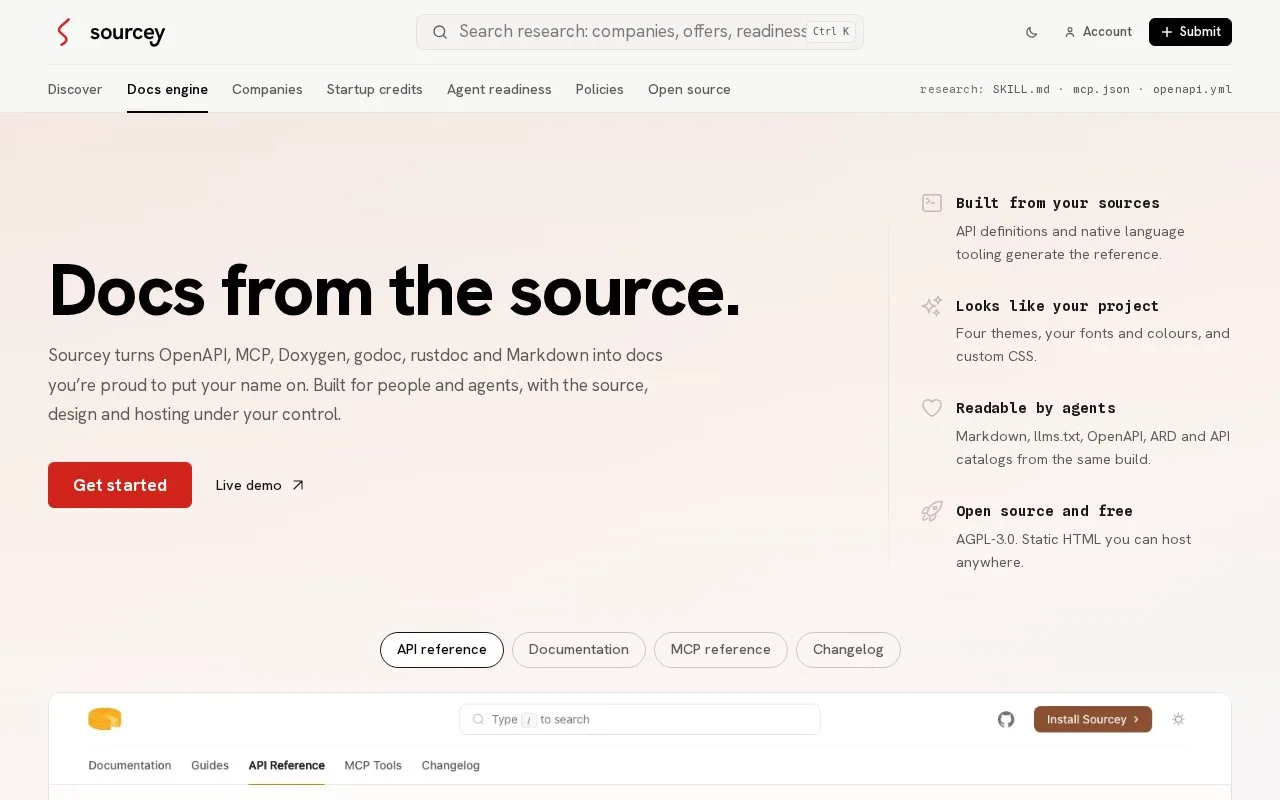Select the Documentation pill tab

[x=579, y=650]
